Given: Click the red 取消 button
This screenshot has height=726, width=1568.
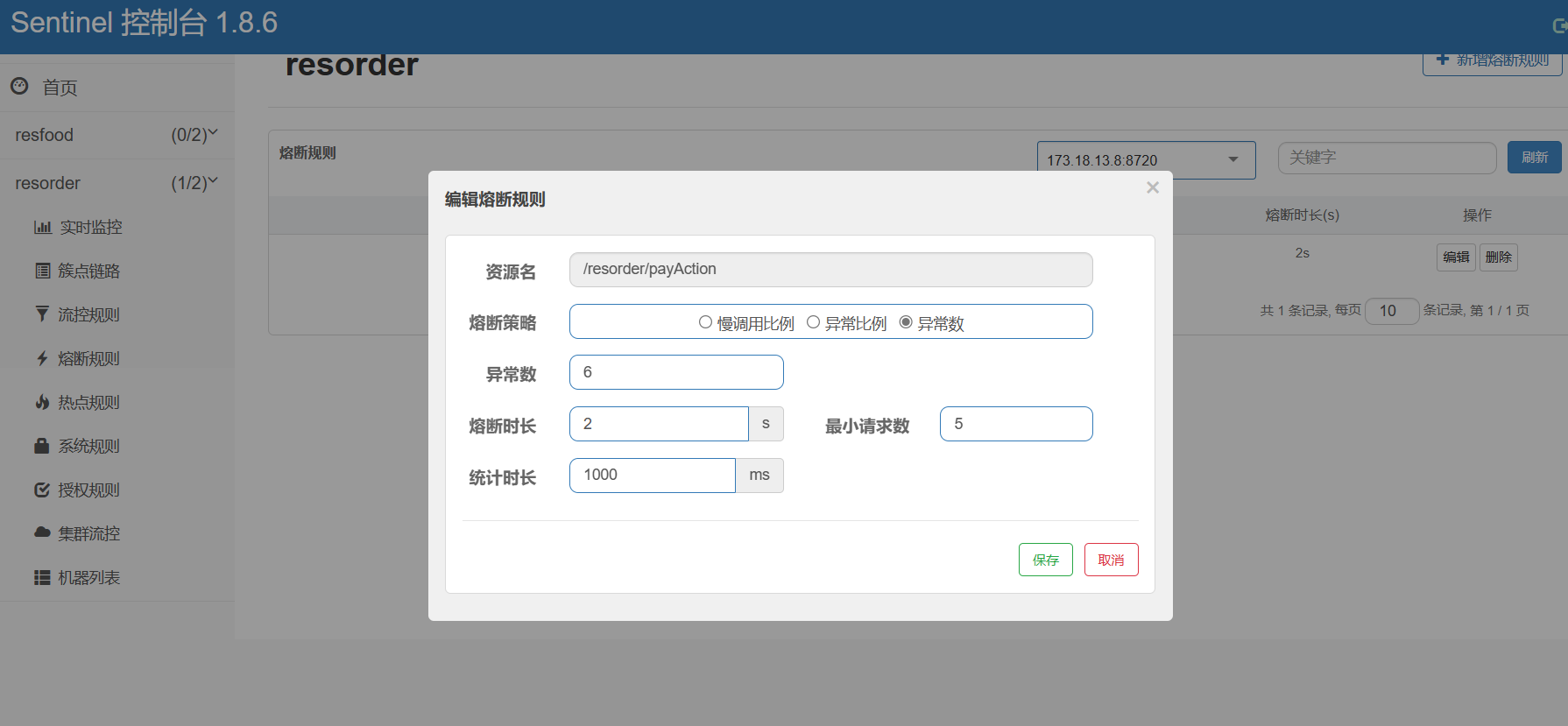Looking at the screenshot, I should coord(1111,560).
